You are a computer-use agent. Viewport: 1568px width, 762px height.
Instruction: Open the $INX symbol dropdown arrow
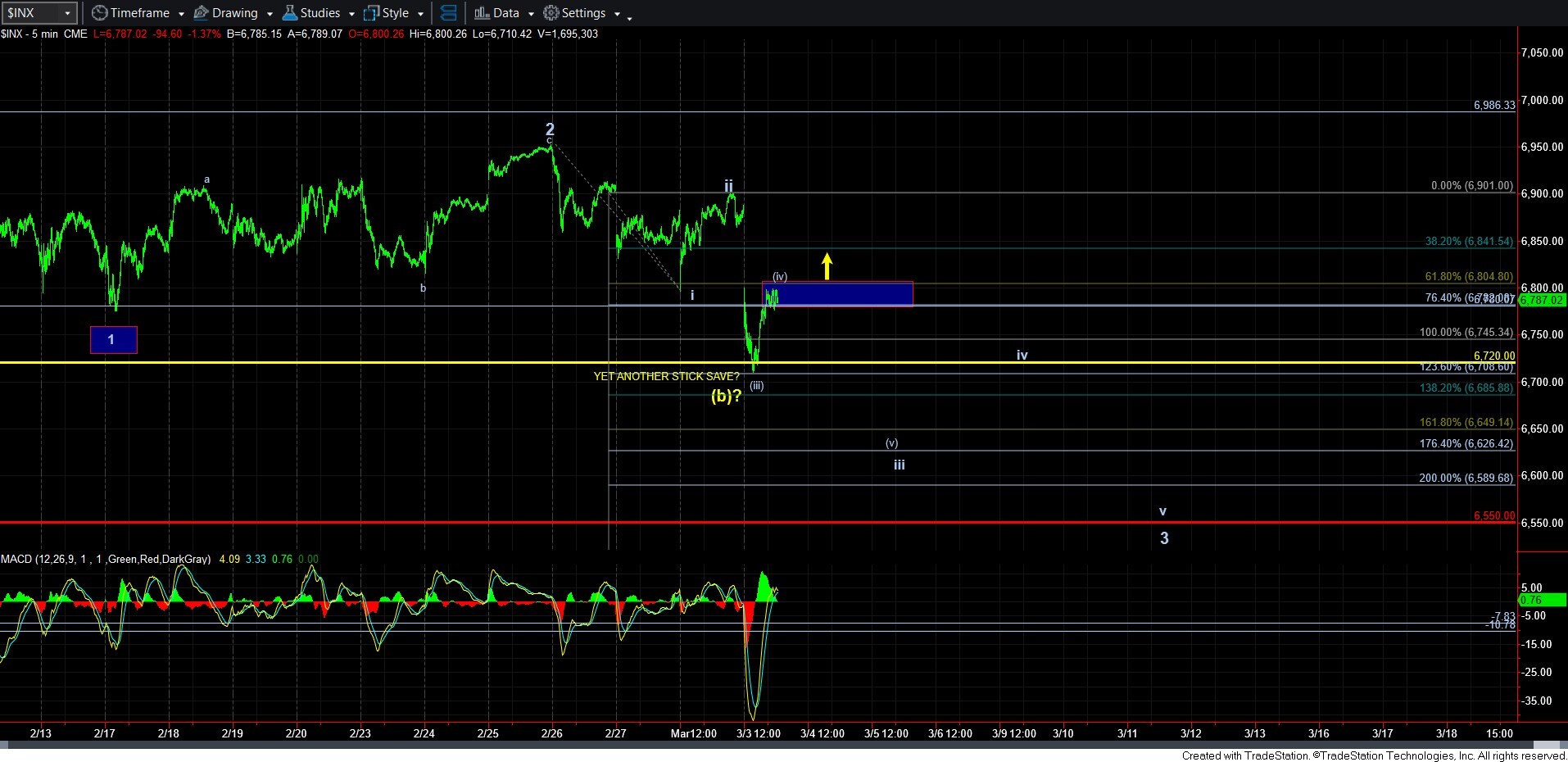point(67,13)
